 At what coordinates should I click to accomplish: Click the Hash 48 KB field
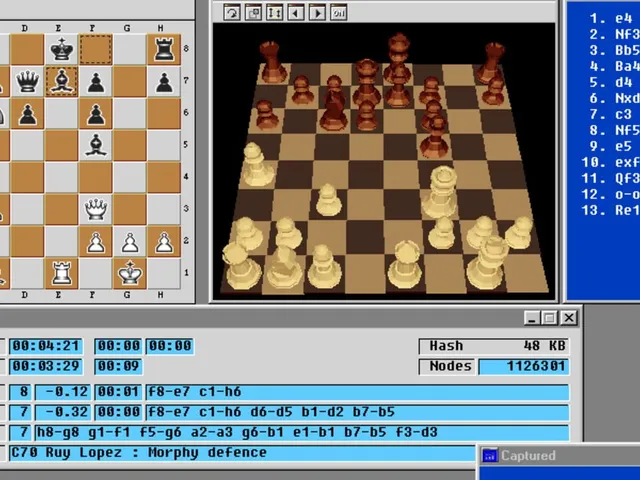494,346
